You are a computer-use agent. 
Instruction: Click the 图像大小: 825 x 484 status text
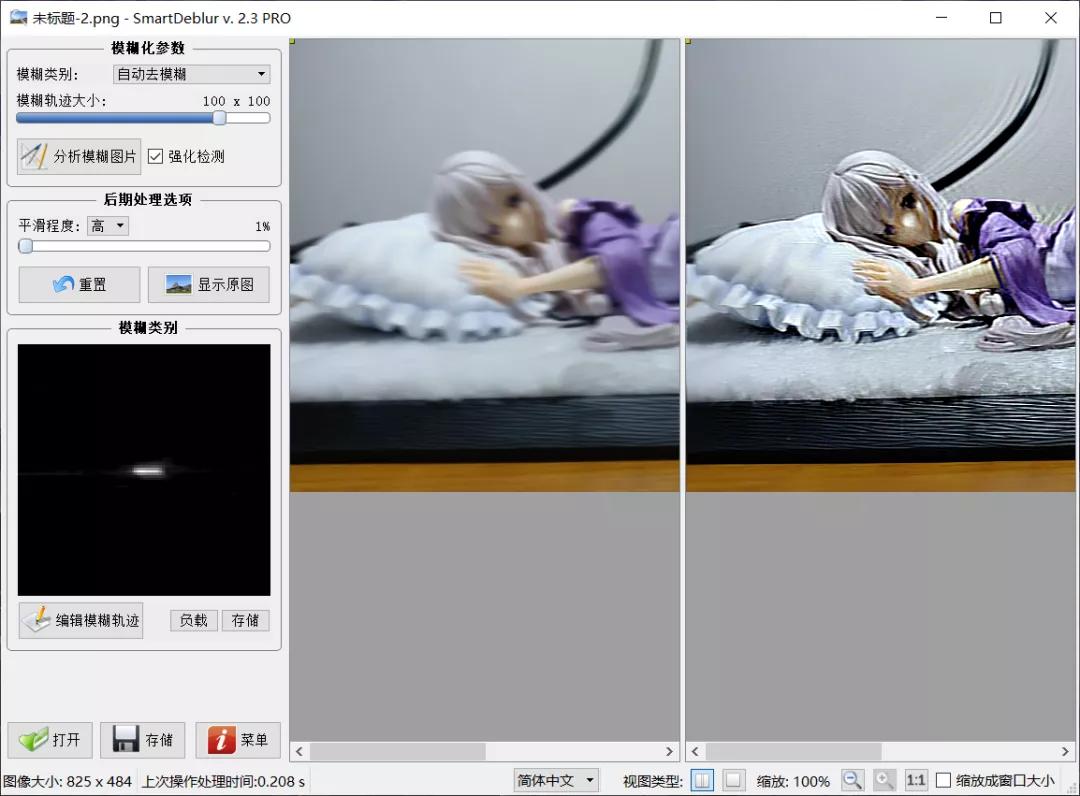68,782
